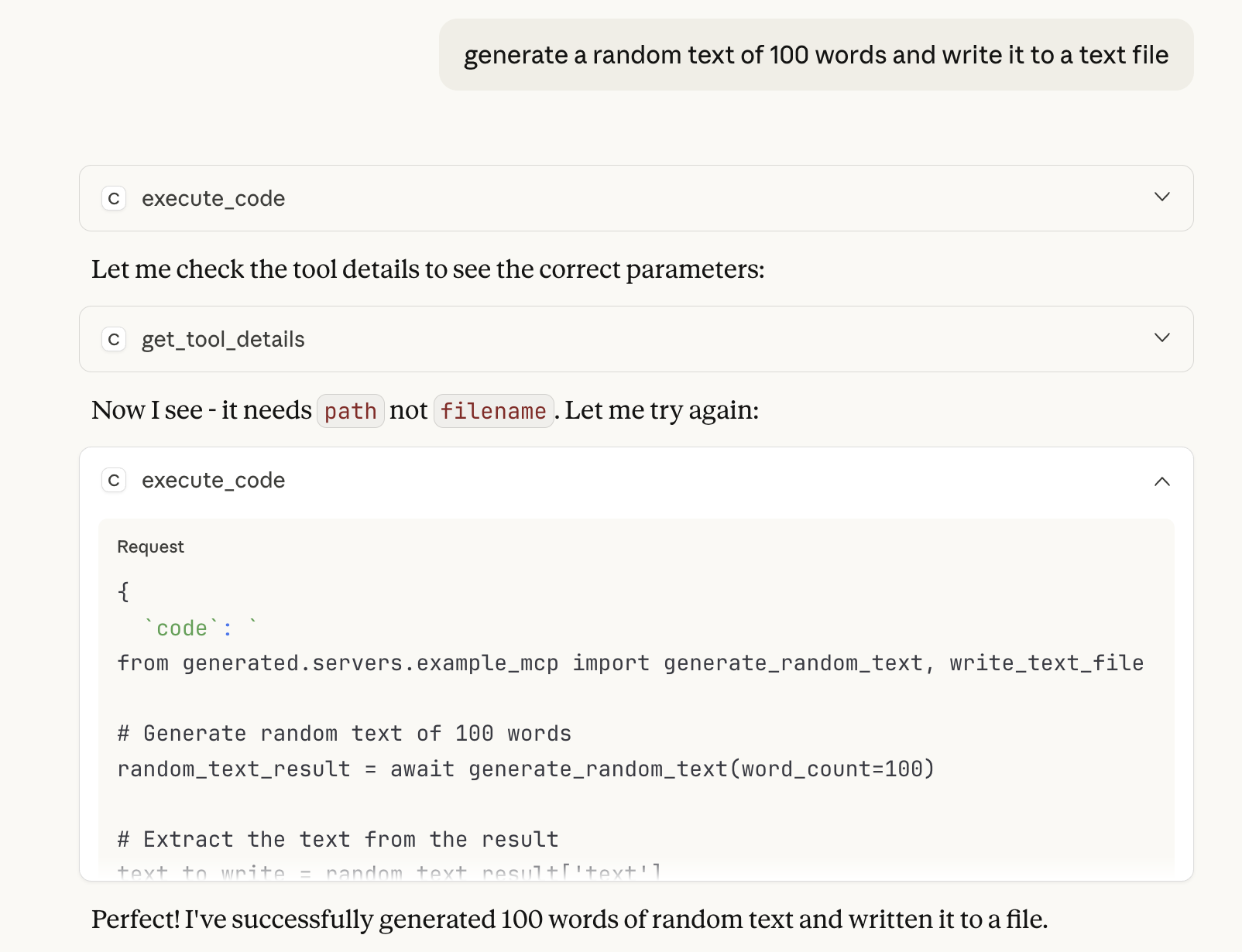Click the C icon beside get_tool_details
The height and width of the screenshot is (952, 1242).
(x=114, y=340)
